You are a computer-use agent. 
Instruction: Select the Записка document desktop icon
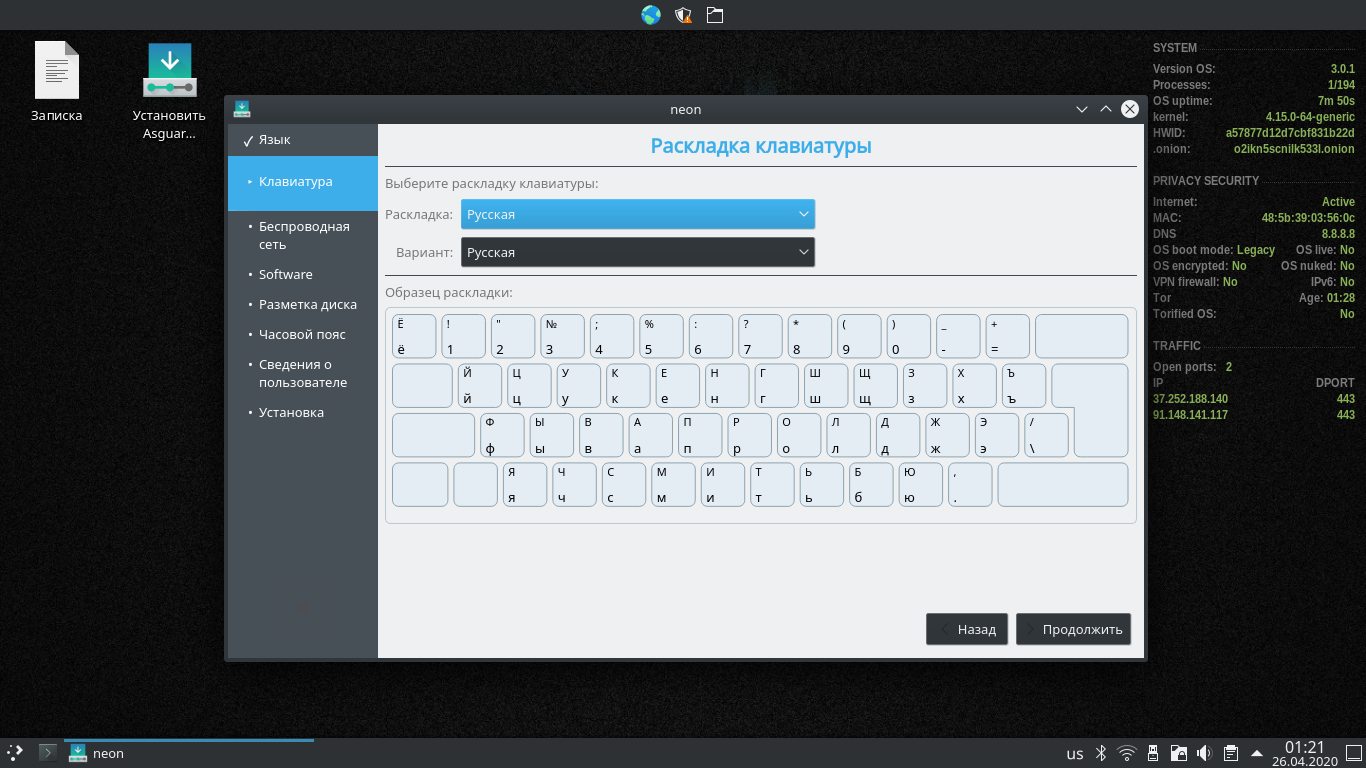tap(57, 82)
